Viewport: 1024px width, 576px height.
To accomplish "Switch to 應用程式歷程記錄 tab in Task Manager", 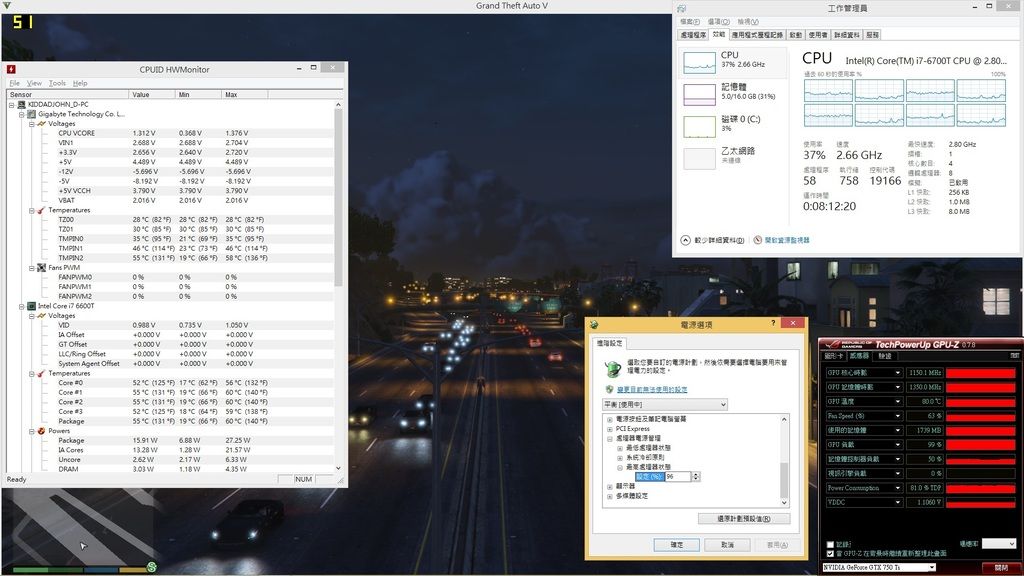I will (757, 35).
